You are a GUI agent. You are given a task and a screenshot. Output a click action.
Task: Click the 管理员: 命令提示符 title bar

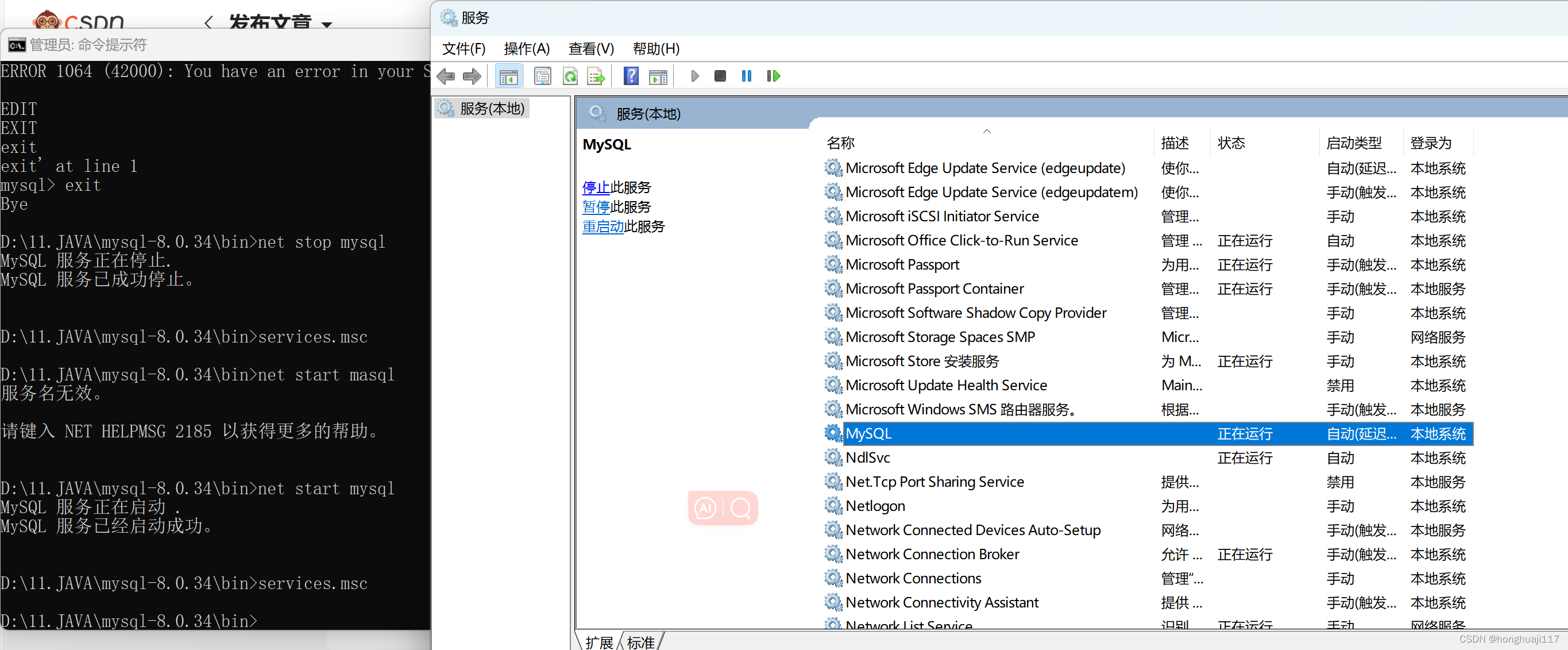(215, 45)
